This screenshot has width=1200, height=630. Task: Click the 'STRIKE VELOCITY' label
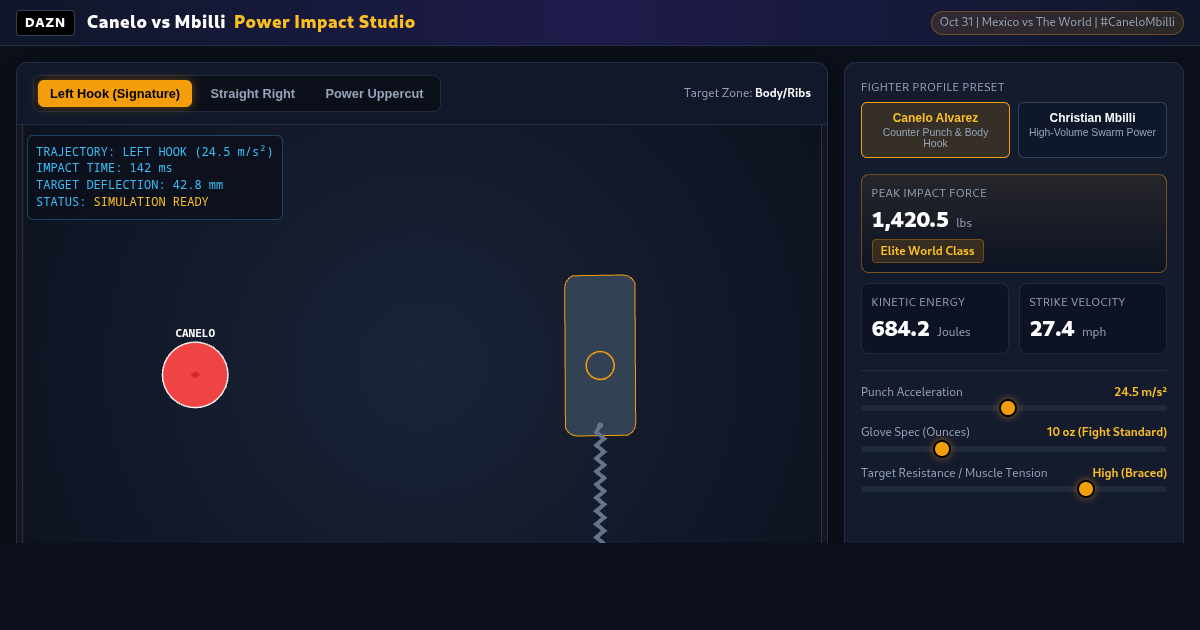pos(1077,302)
